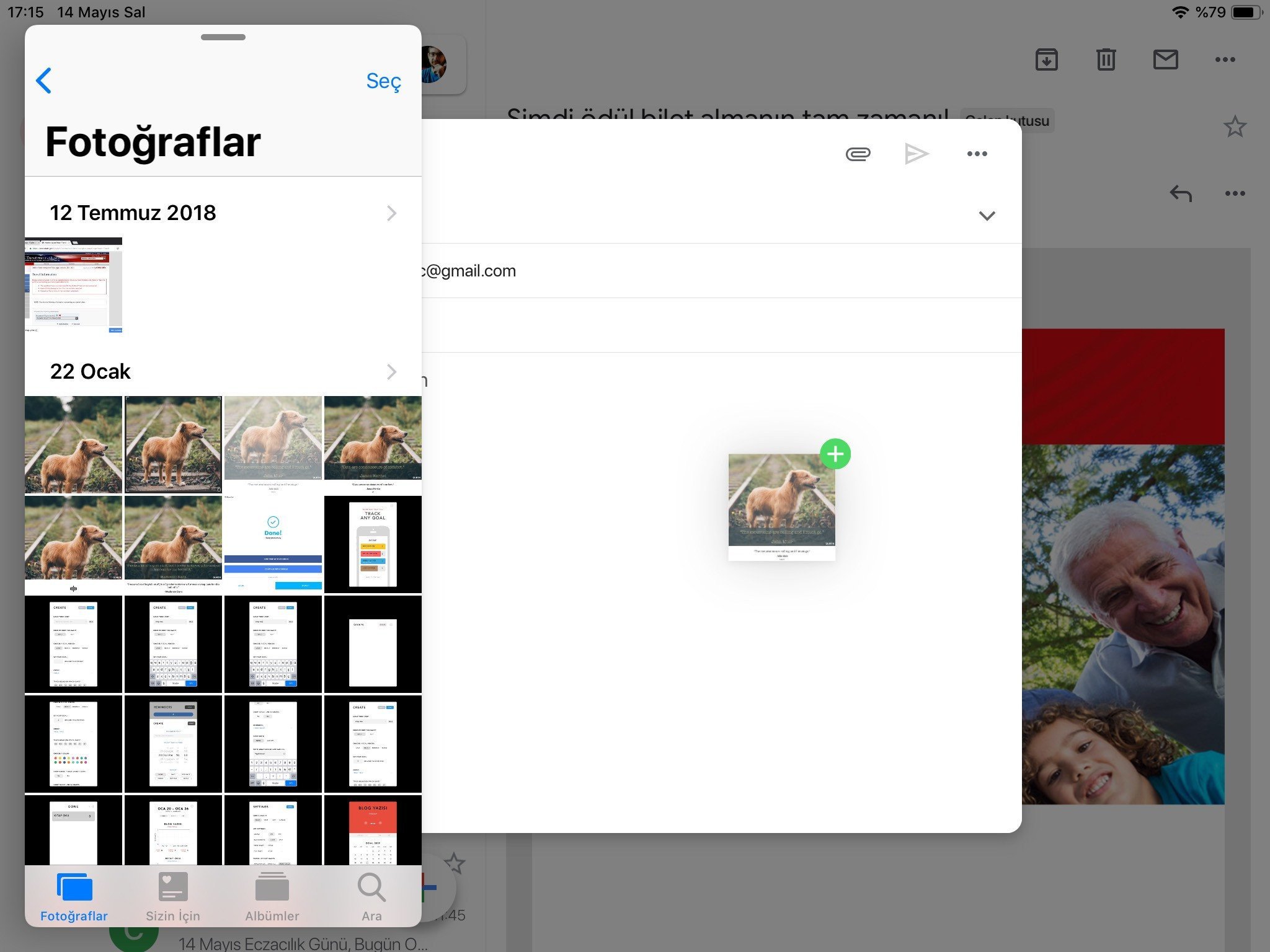This screenshot has width=1270, height=952.
Task: Expand the 22 Ocak section
Action: [391, 372]
